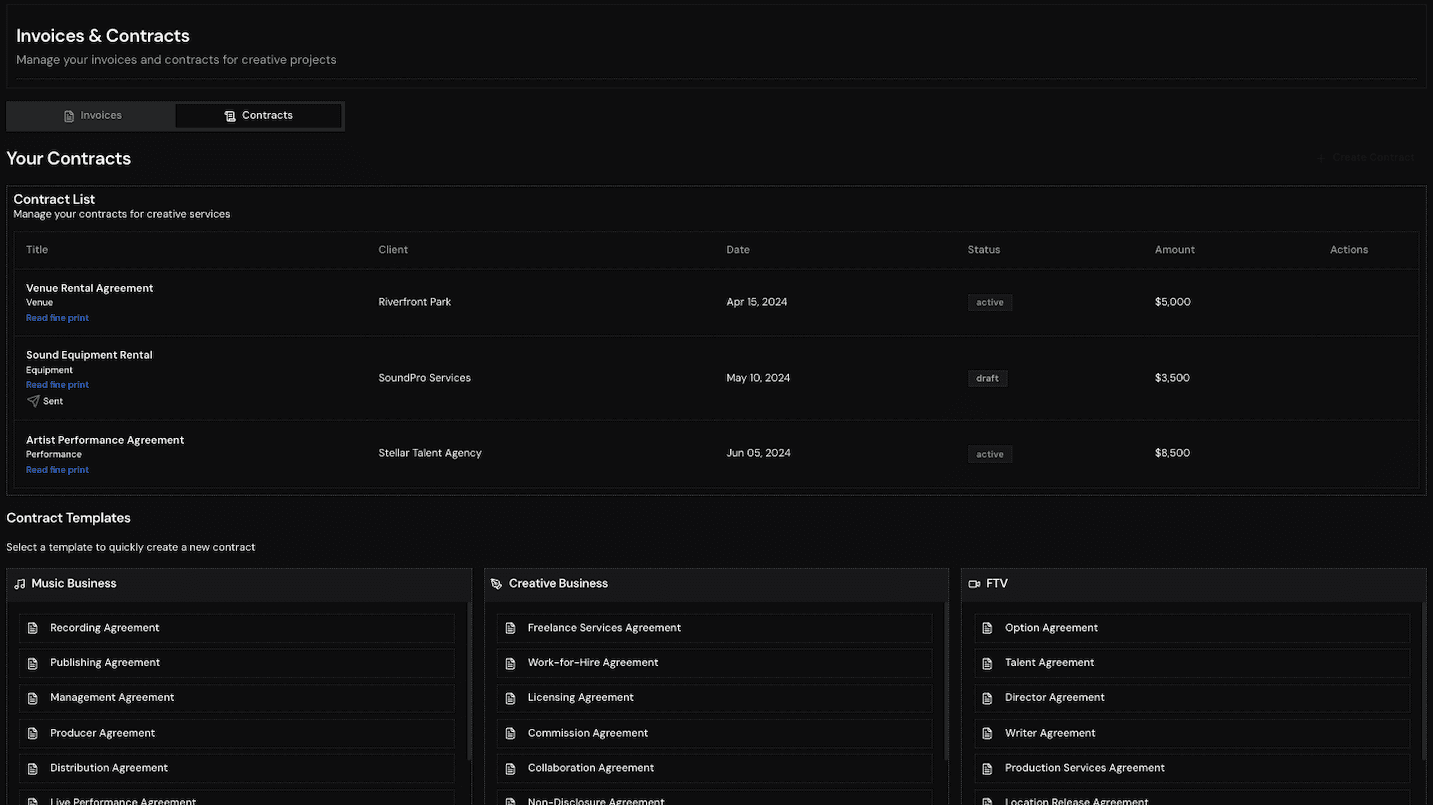1433x805 pixels.
Task: Open Read fine print for Venue Rental Agreement
Action: click(57, 318)
